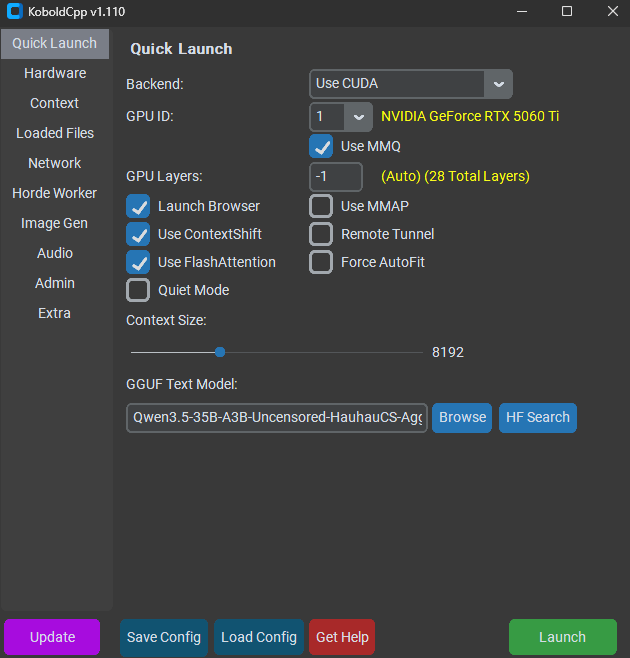Uncheck Use FlashAttention

coord(138,262)
